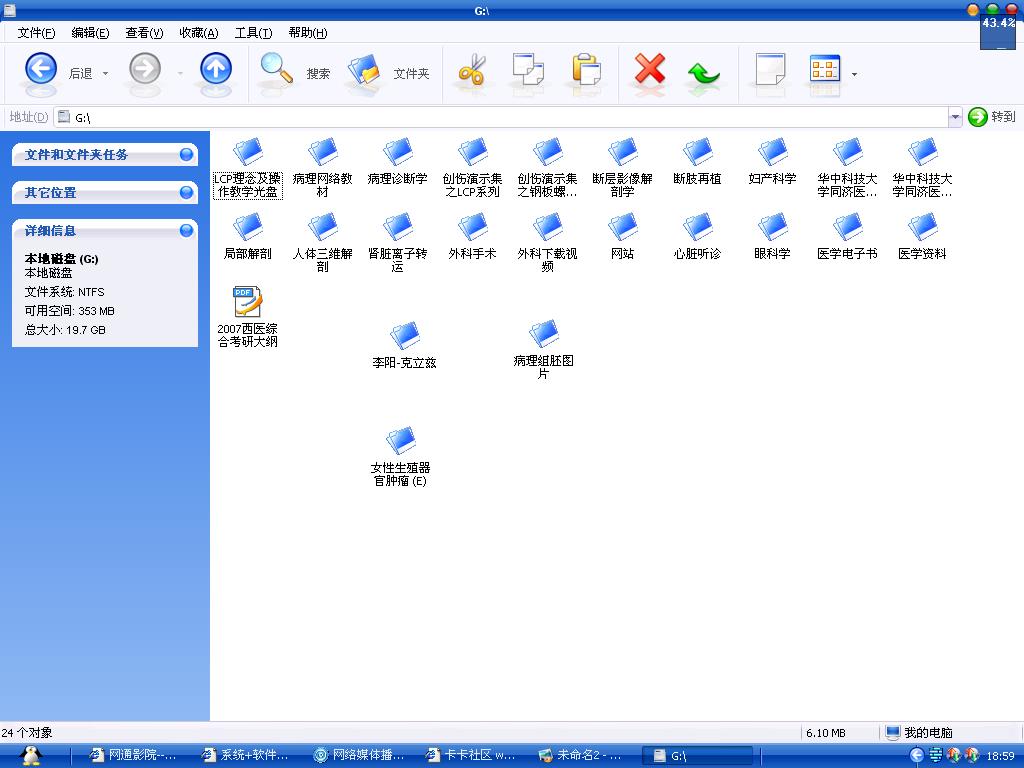The width and height of the screenshot is (1024, 768).
Task: Open the address bar dropdown list
Action: 954,117
